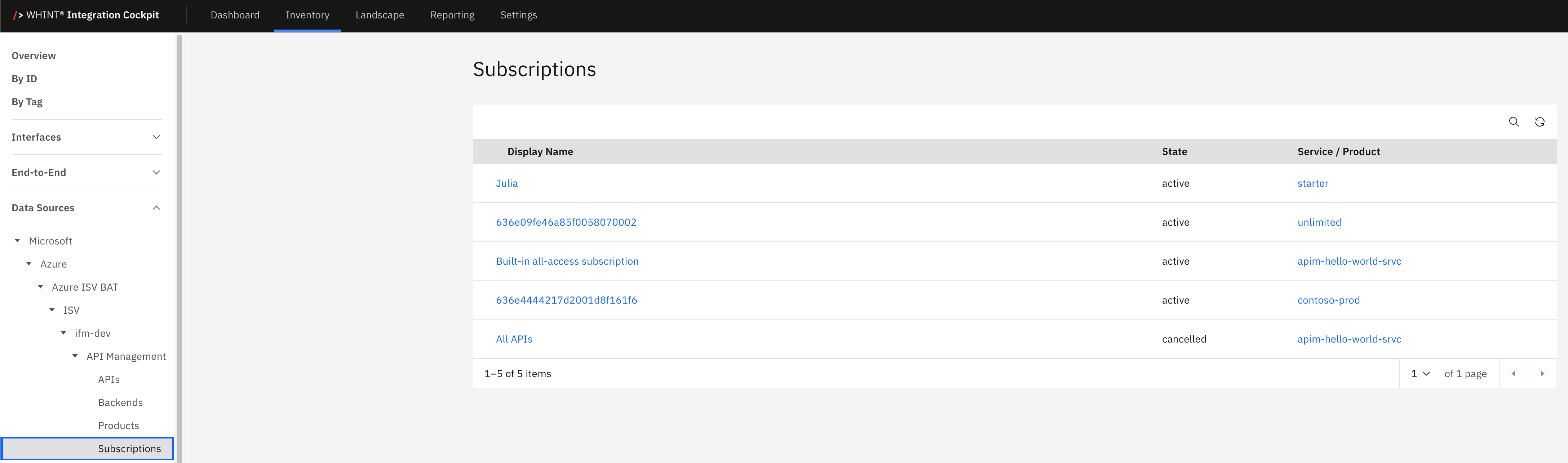Switch to the Landscape tab

(379, 15)
